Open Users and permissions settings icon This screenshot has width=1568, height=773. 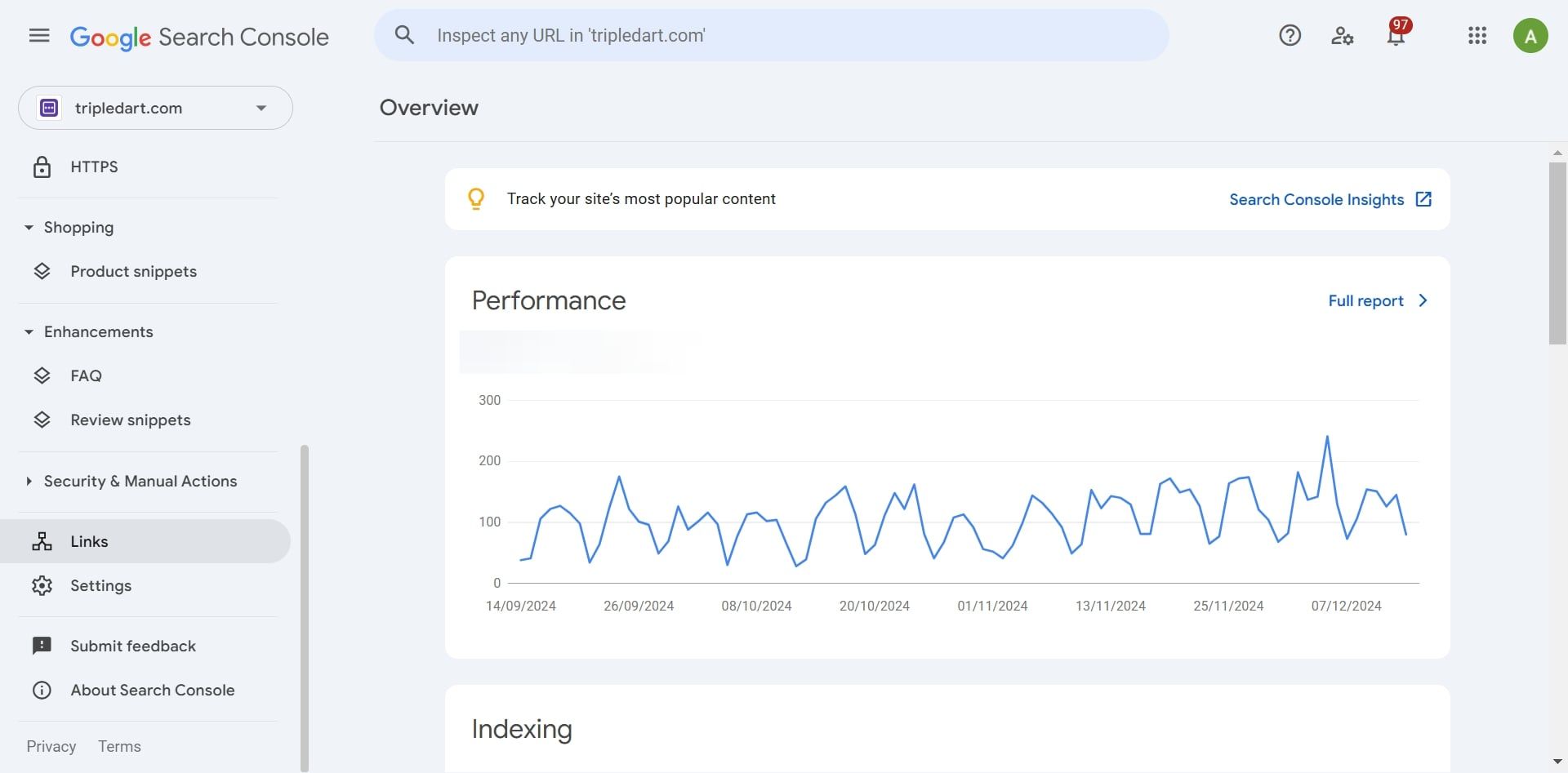1342,36
